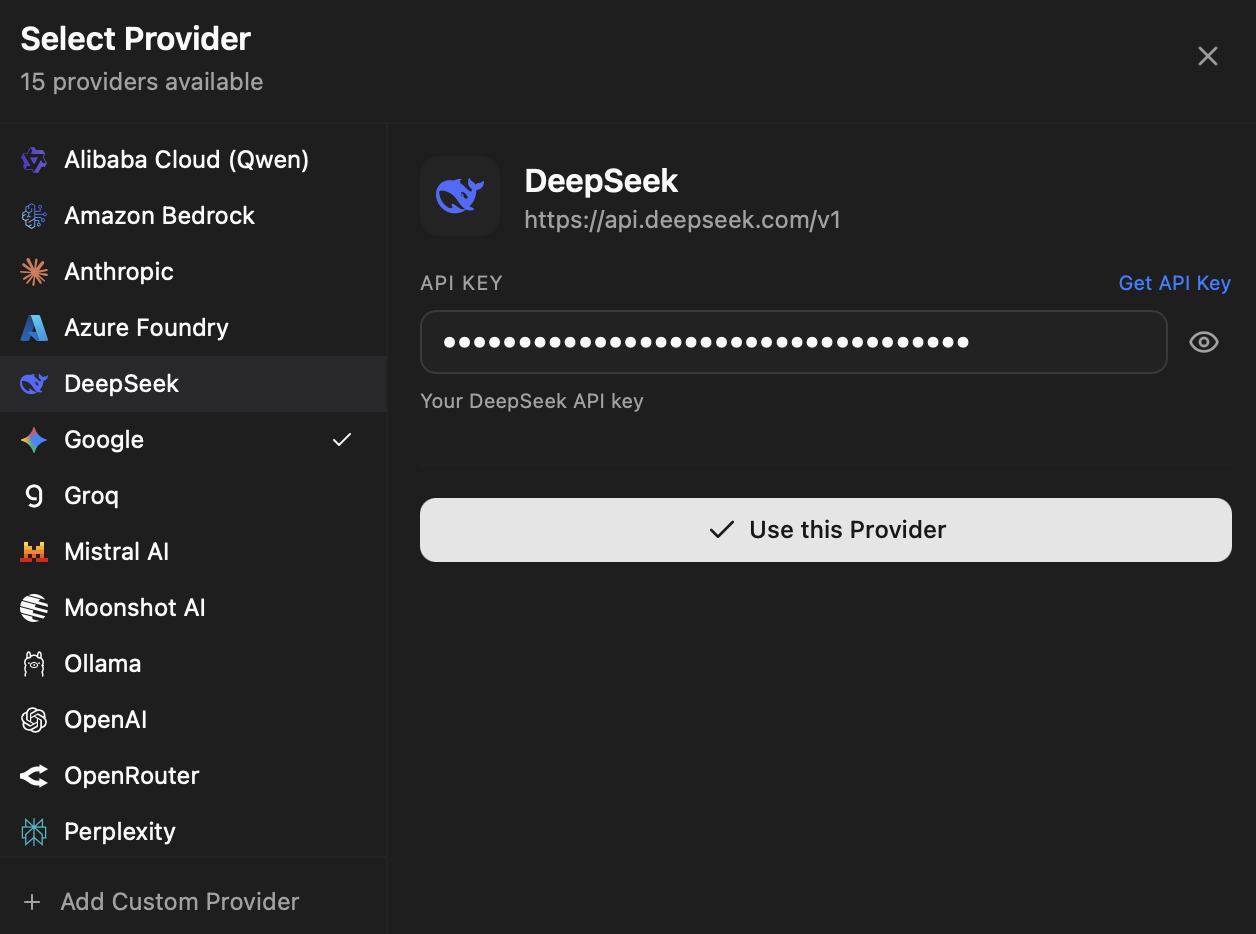
Task: Select the highlighted DeepSeek row
Action: tap(193, 384)
